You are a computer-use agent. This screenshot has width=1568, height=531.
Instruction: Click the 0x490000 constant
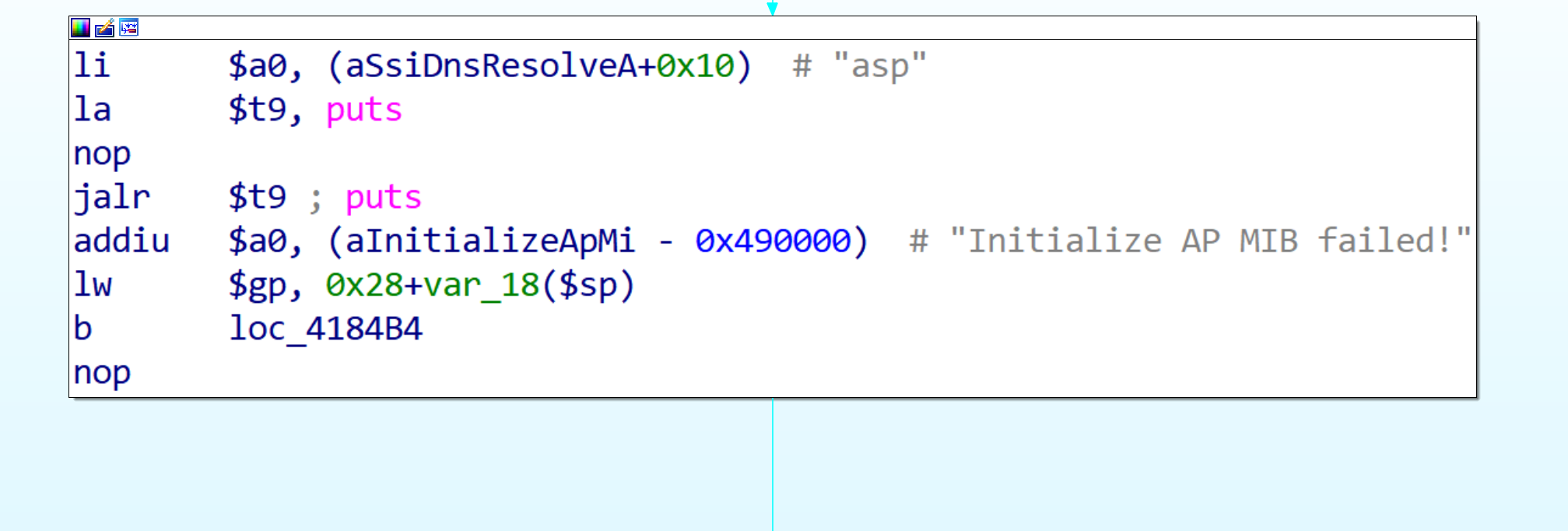click(x=773, y=241)
